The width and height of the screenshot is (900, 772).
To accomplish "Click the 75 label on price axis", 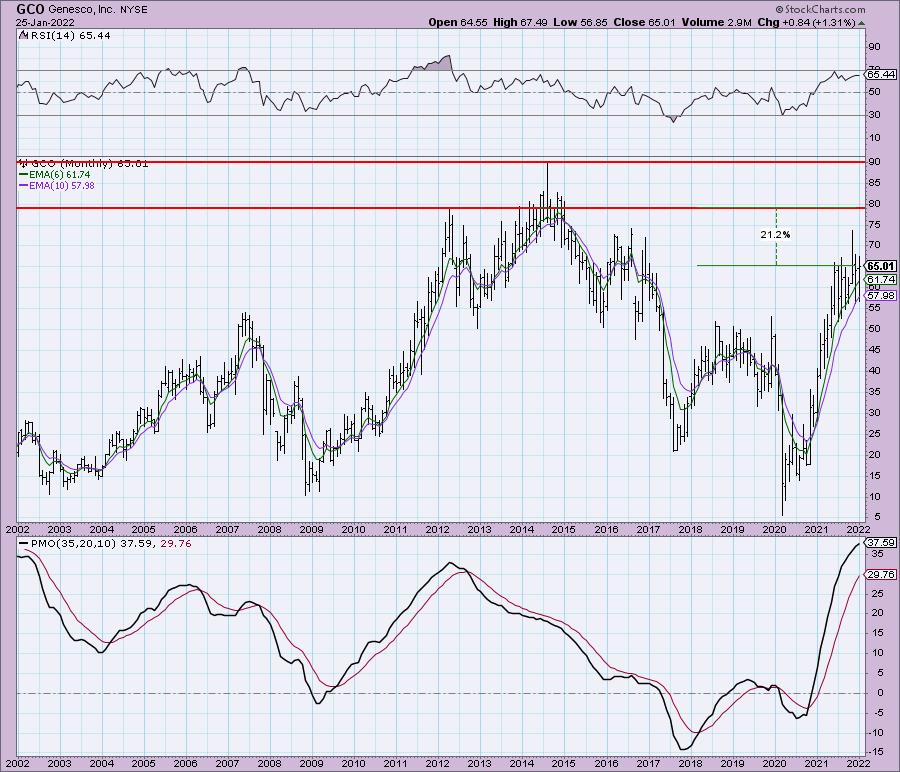I will 874,225.
